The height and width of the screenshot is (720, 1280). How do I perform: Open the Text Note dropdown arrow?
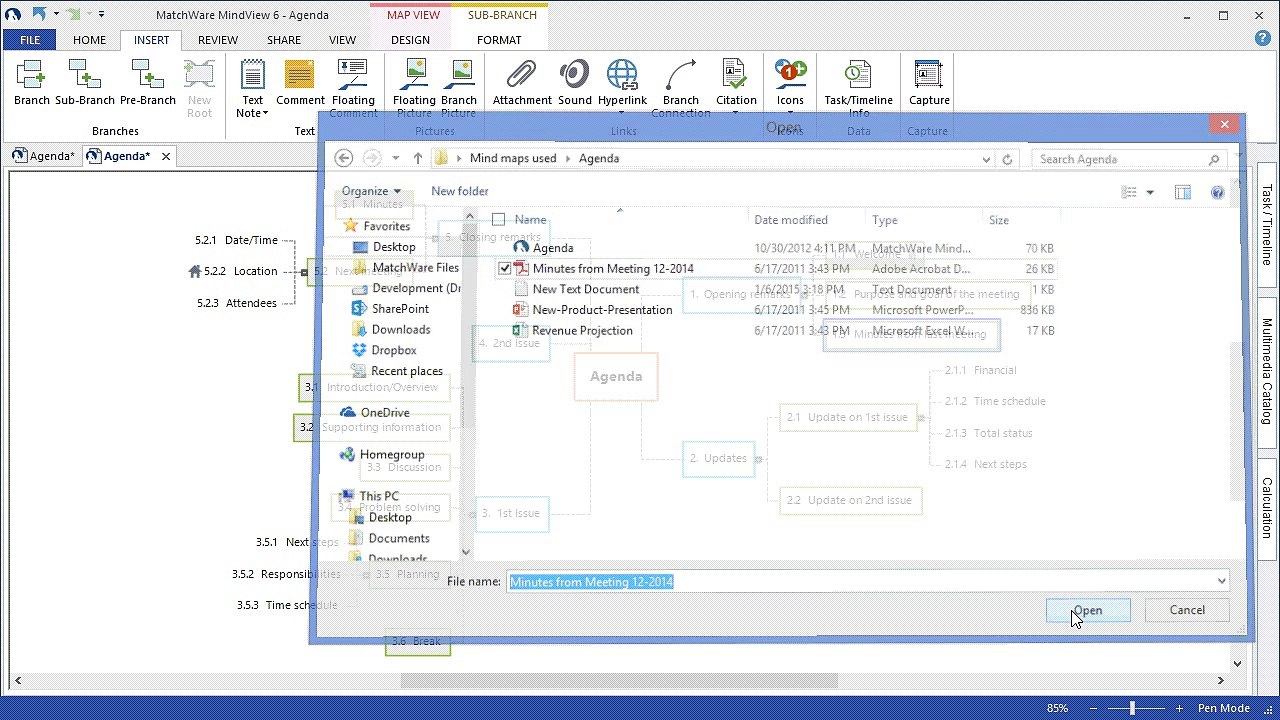(x=266, y=113)
